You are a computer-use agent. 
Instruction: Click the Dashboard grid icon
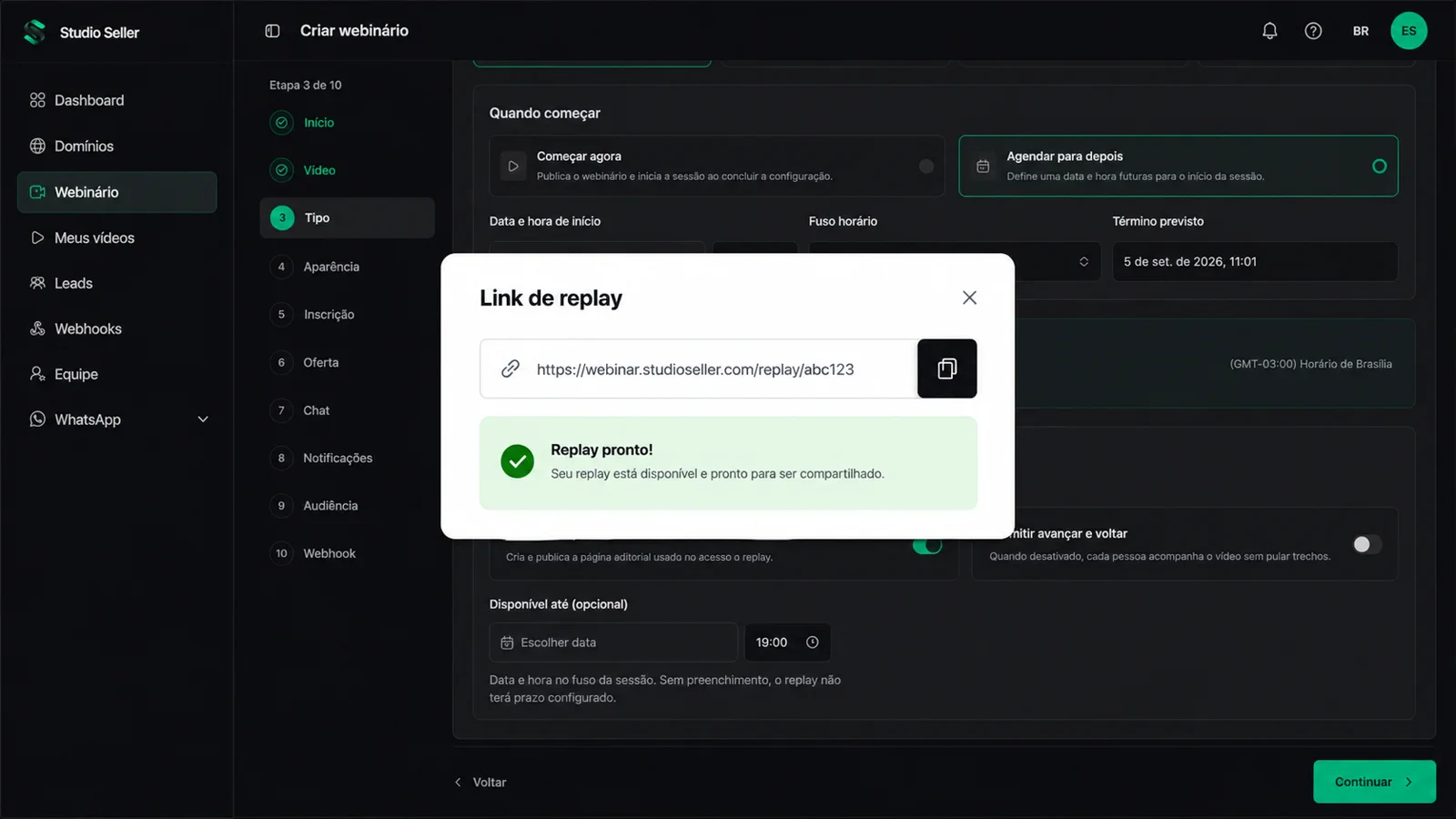(x=37, y=100)
